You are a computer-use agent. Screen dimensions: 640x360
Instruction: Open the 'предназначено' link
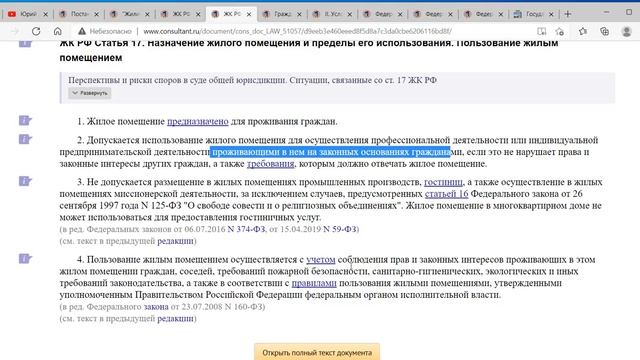[198, 121]
